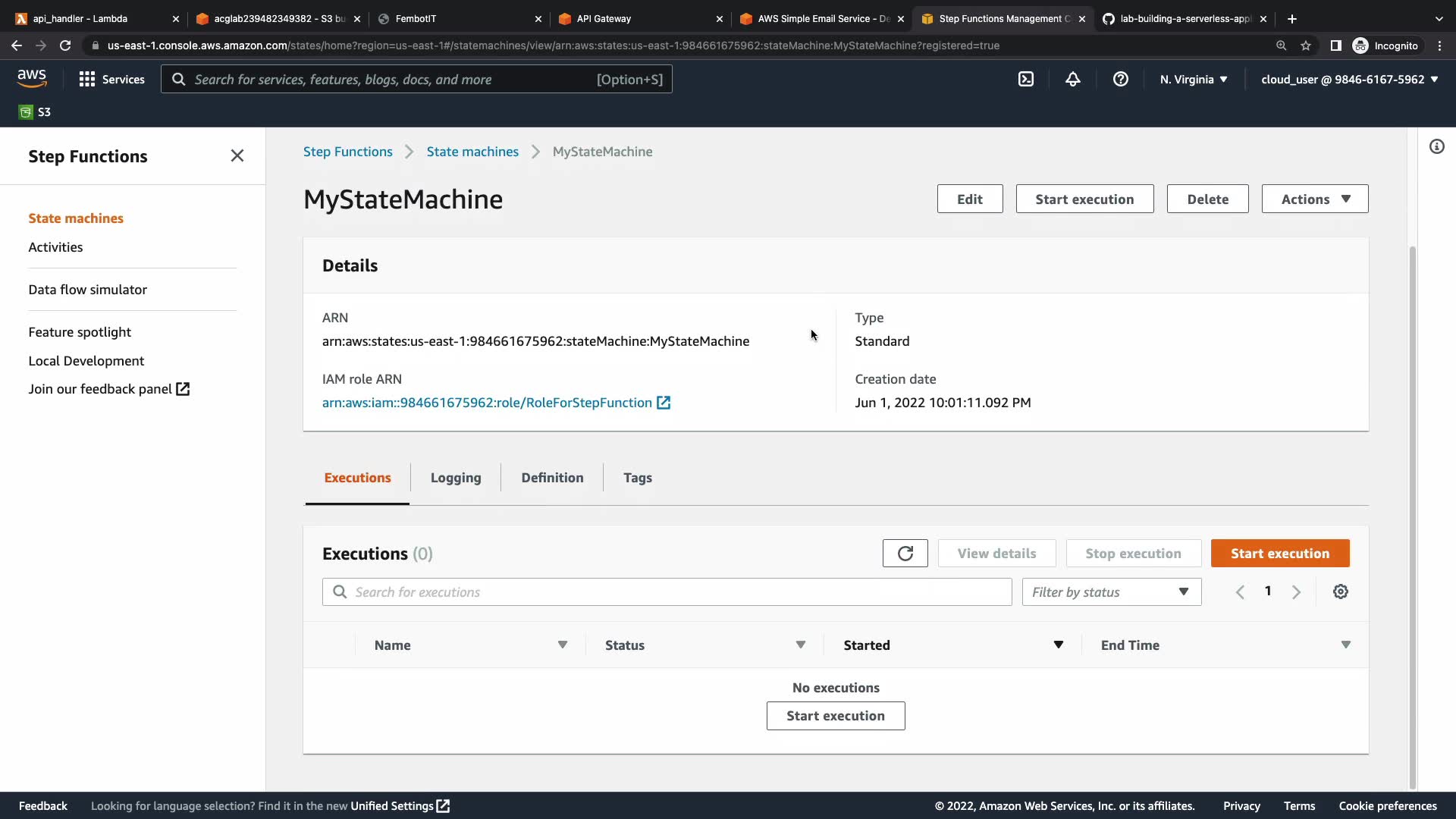Screen dimensions: 1456x819
Task: Switch to the Definition tab
Action: 552,478
